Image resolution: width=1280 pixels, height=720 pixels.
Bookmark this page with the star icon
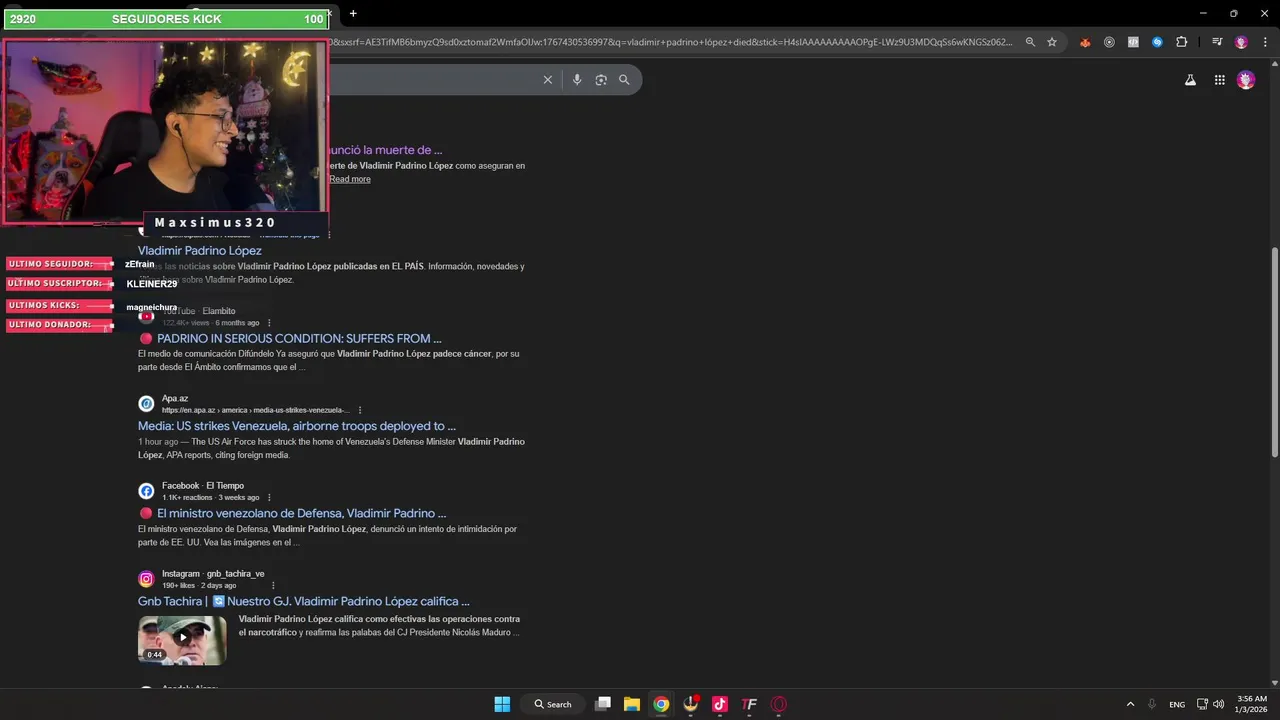(x=1052, y=42)
